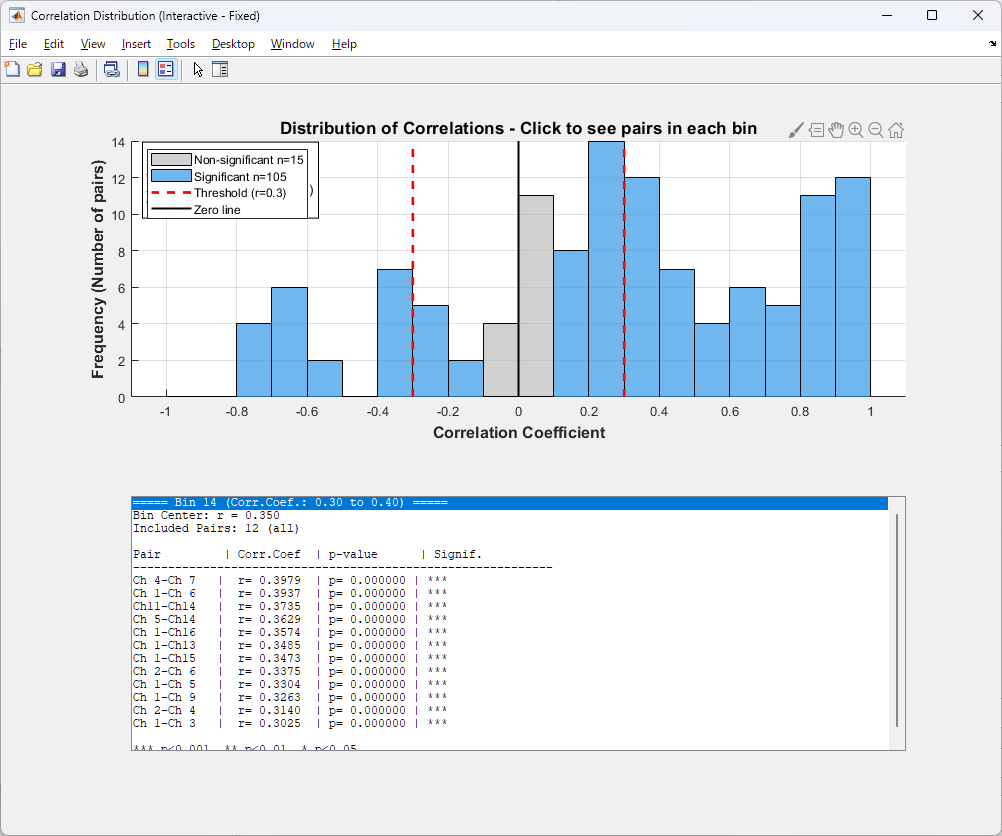Toggle the Insert Colorbar toolbar button
The height and width of the screenshot is (836, 1002).
click(143, 69)
